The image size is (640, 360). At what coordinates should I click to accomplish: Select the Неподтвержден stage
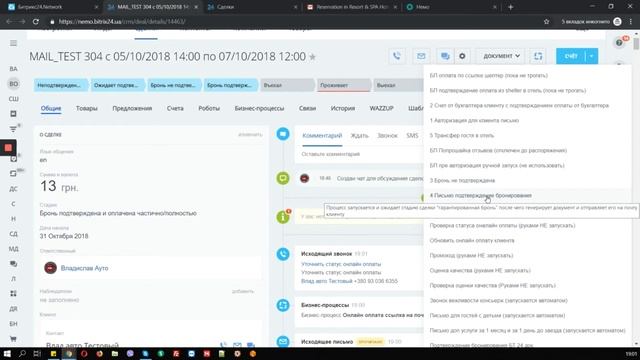[60, 85]
